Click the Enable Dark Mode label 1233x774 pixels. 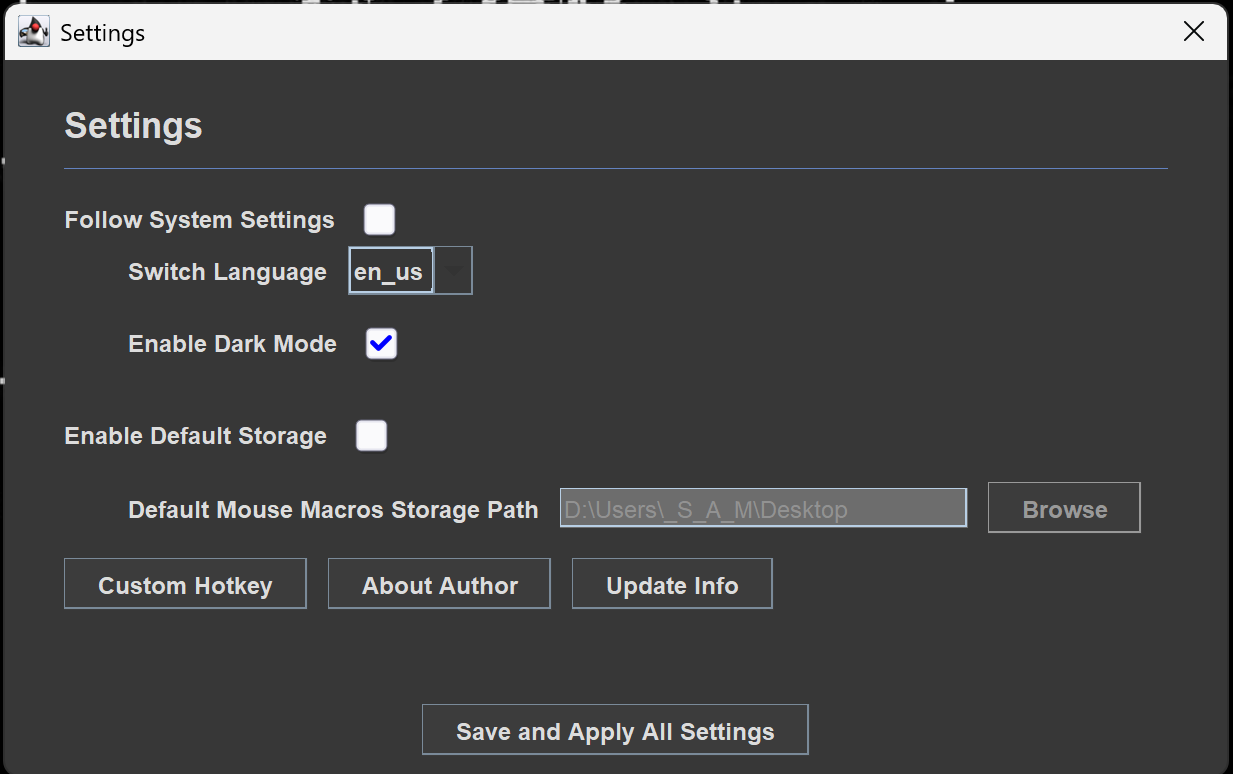[x=232, y=343]
